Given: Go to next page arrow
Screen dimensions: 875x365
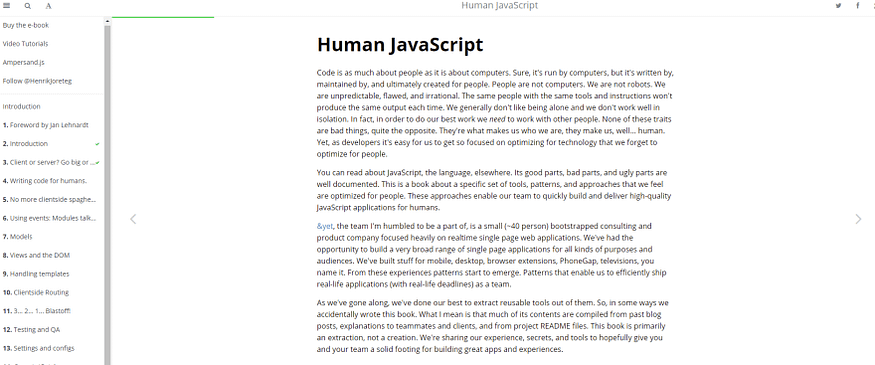Looking at the screenshot, I should (858, 219).
